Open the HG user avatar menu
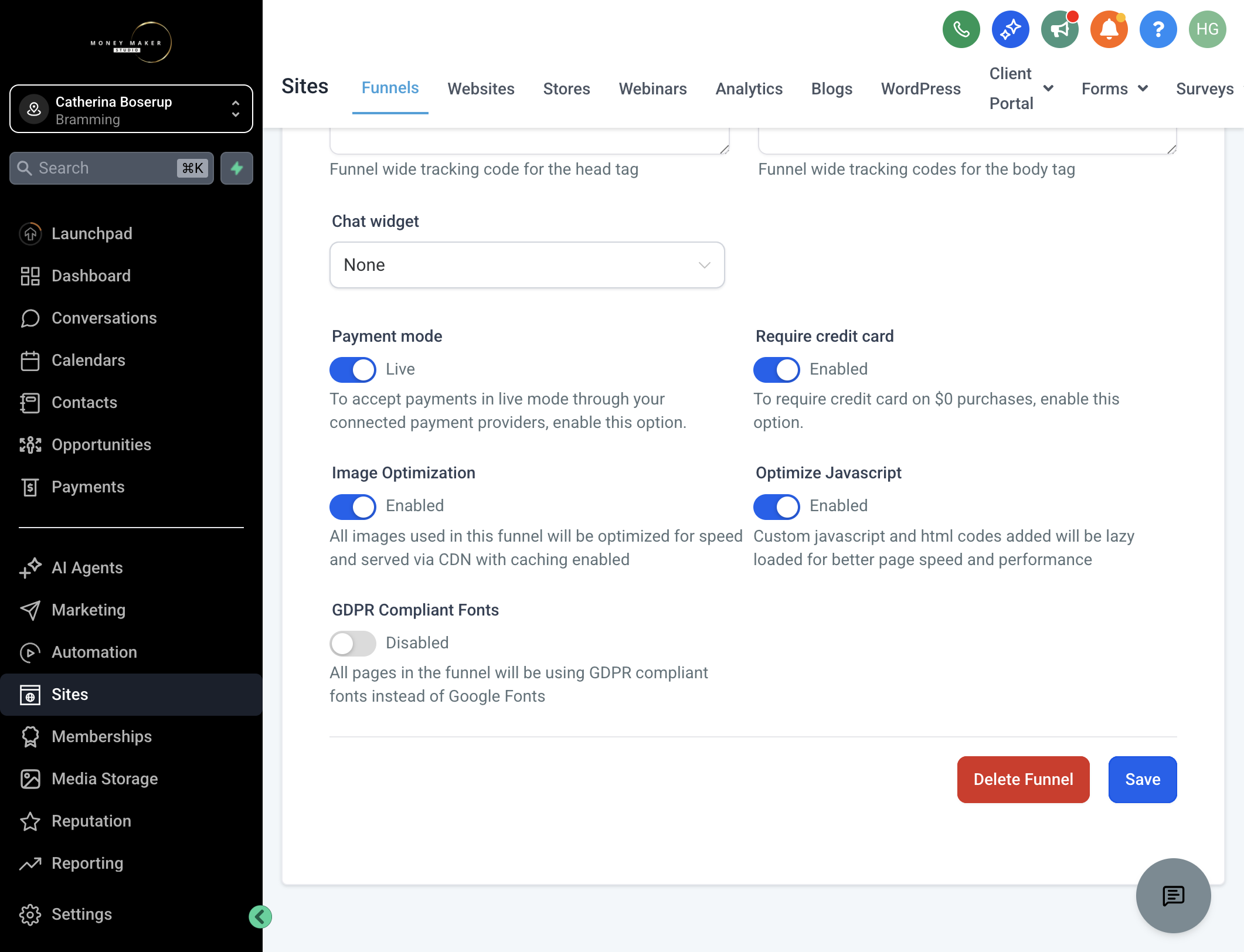 [1208, 29]
